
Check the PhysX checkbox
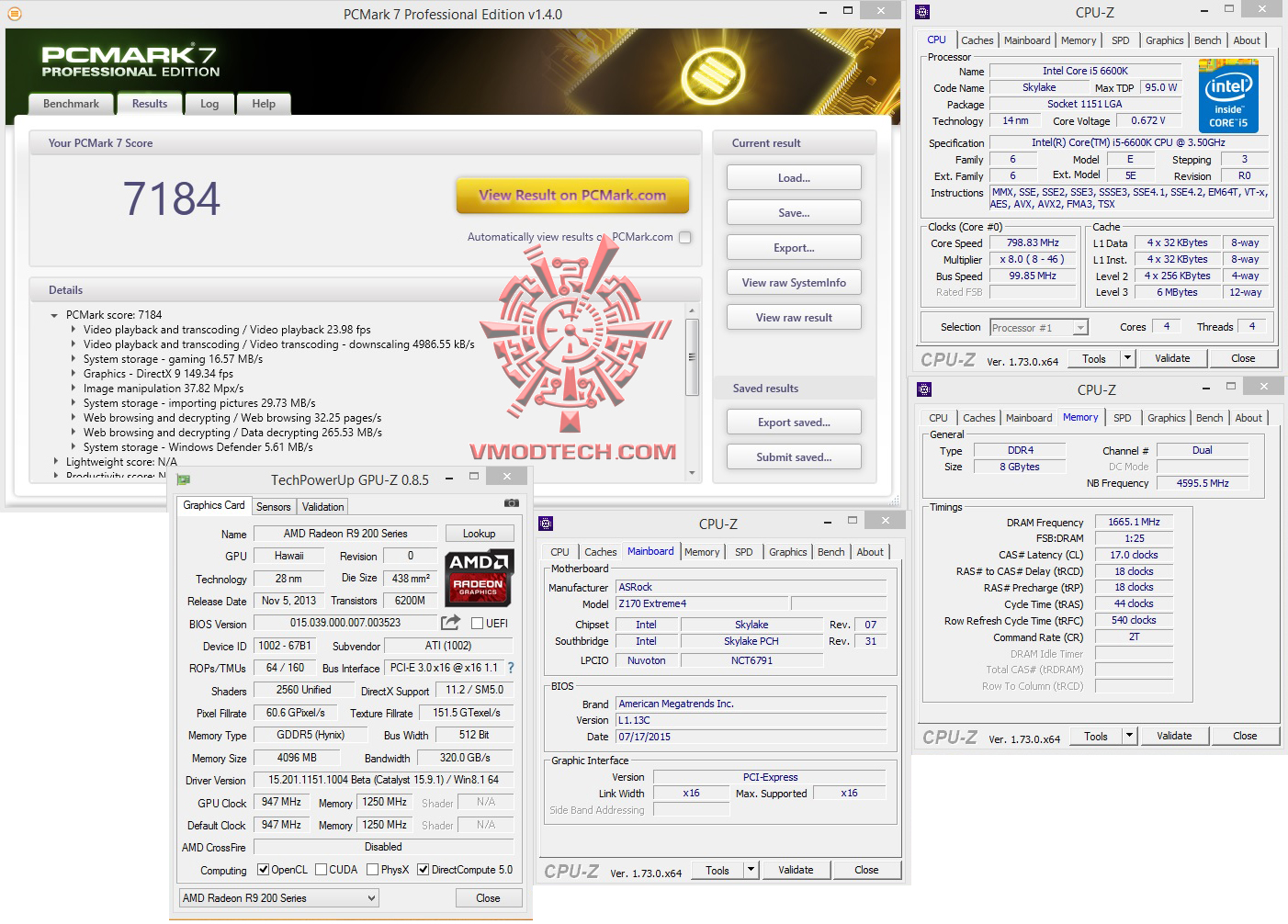pyautogui.click(x=372, y=870)
